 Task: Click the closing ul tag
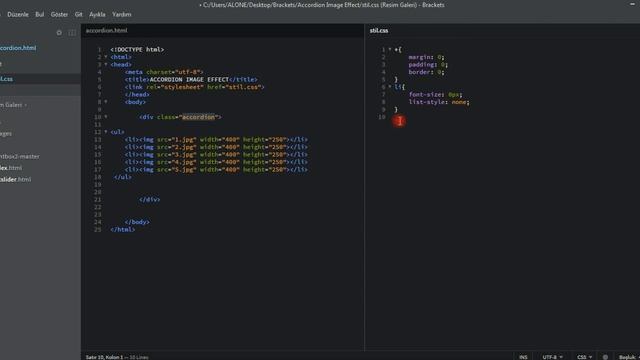[x=123, y=177]
